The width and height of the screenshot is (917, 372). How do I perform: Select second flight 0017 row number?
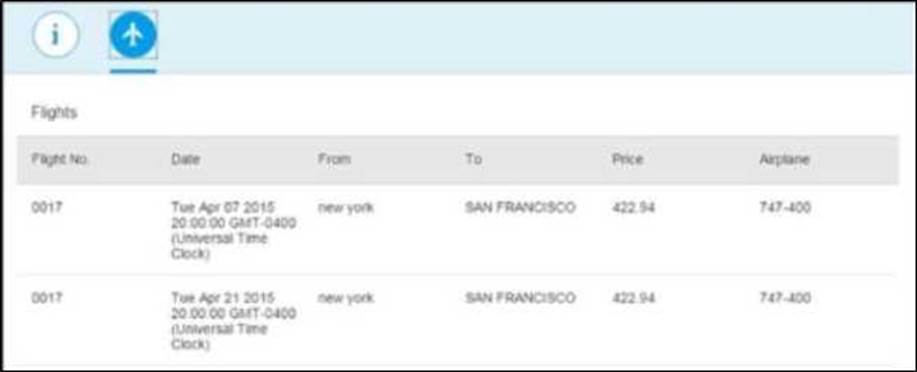[x=47, y=298]
